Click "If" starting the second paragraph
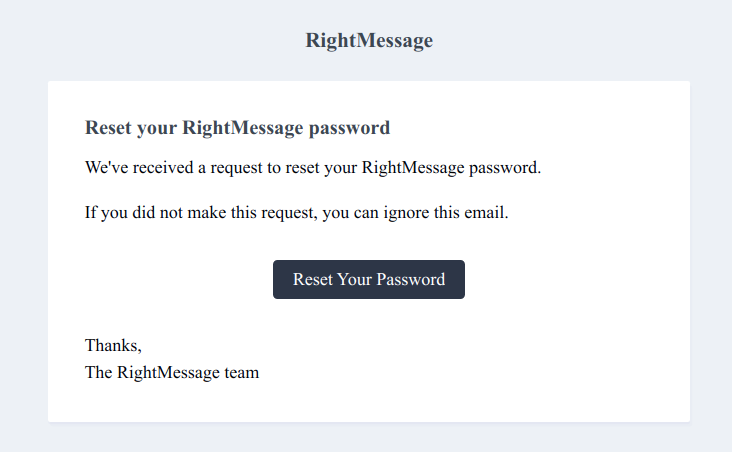Viewport: 732px width, 452px height. tap(91, 213)
